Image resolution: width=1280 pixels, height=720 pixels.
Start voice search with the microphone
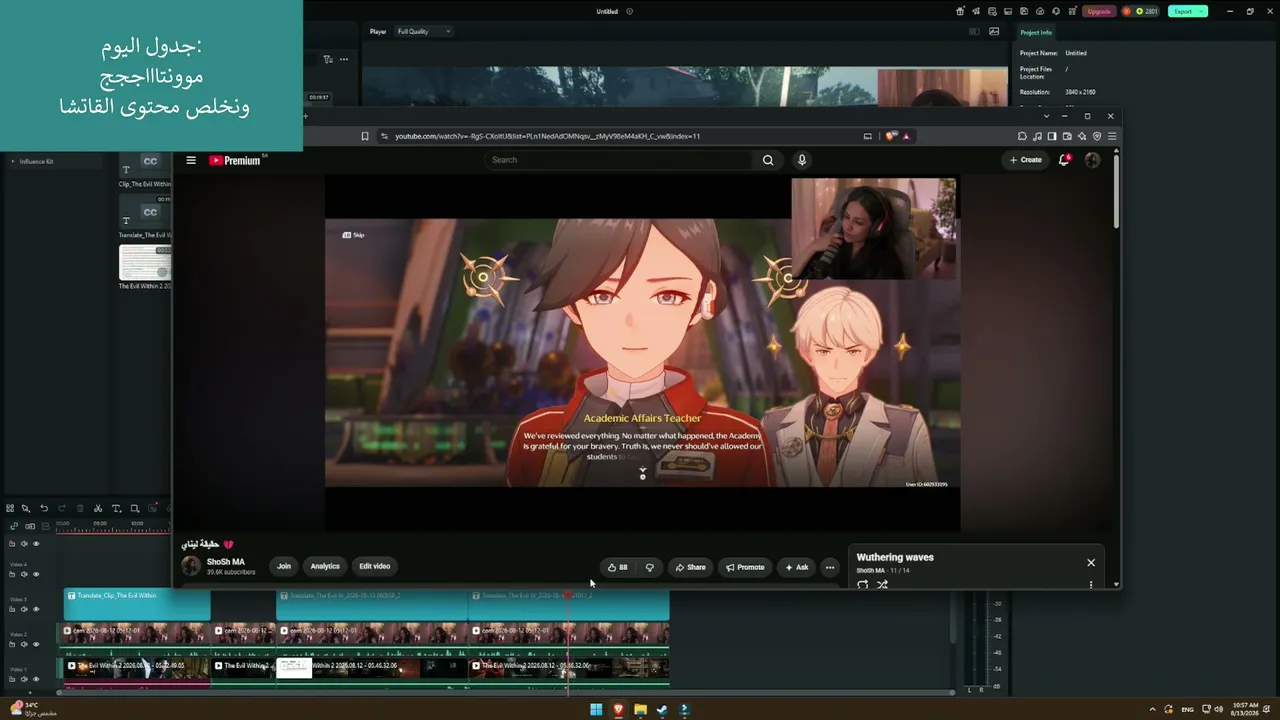(x=801, y=160)
